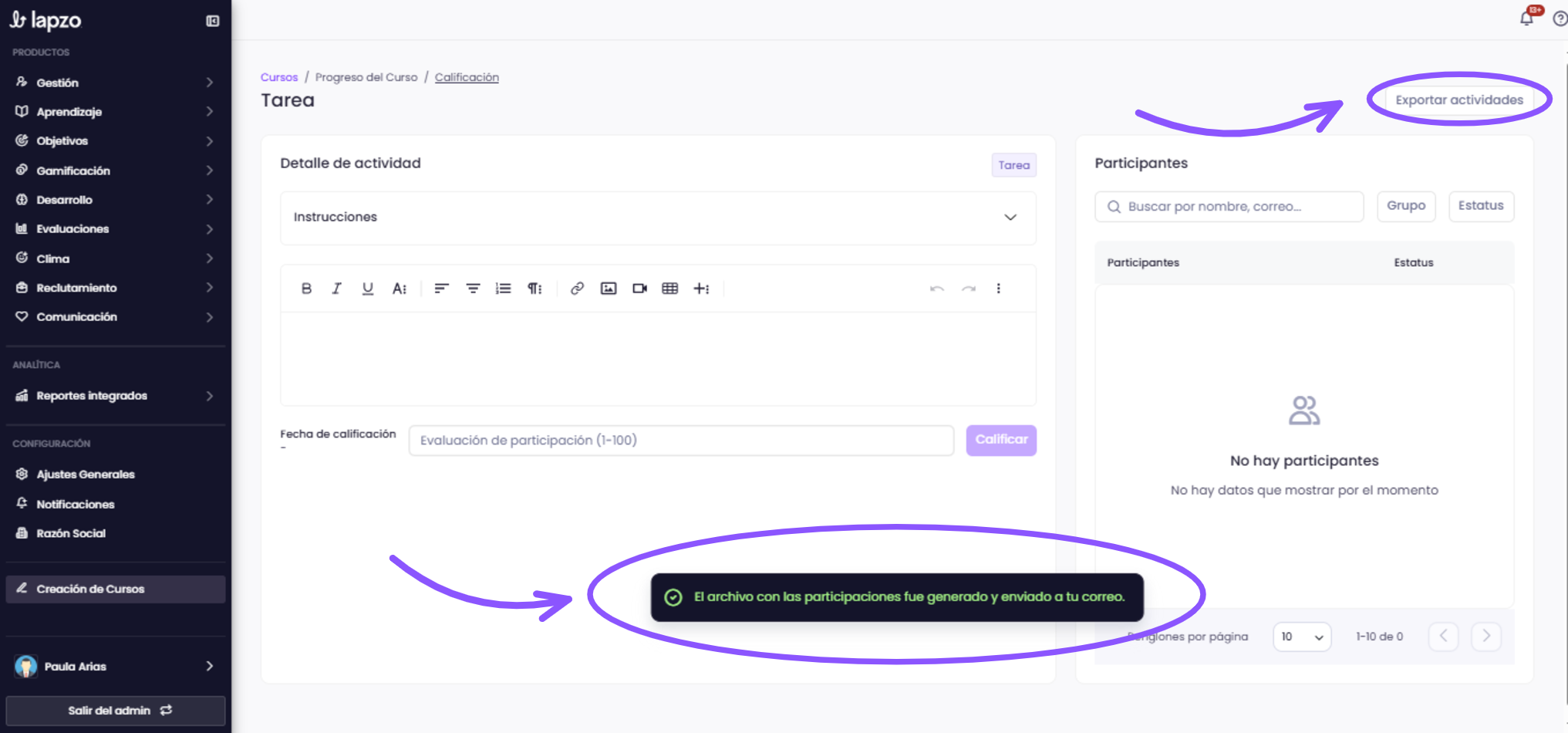Insert a video into the editor
1568x733 pixels.
click(639, 289)
